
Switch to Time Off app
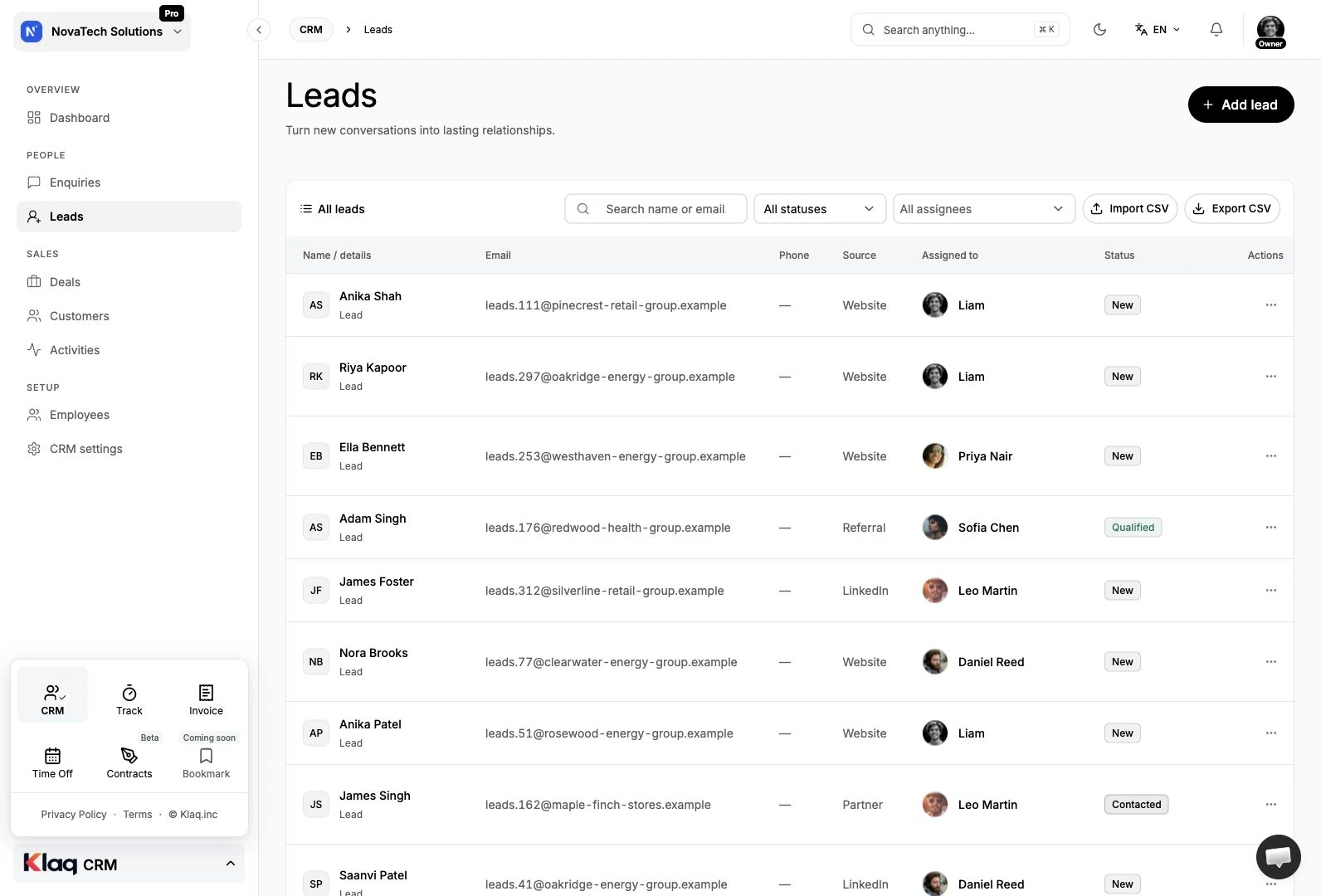52,762
